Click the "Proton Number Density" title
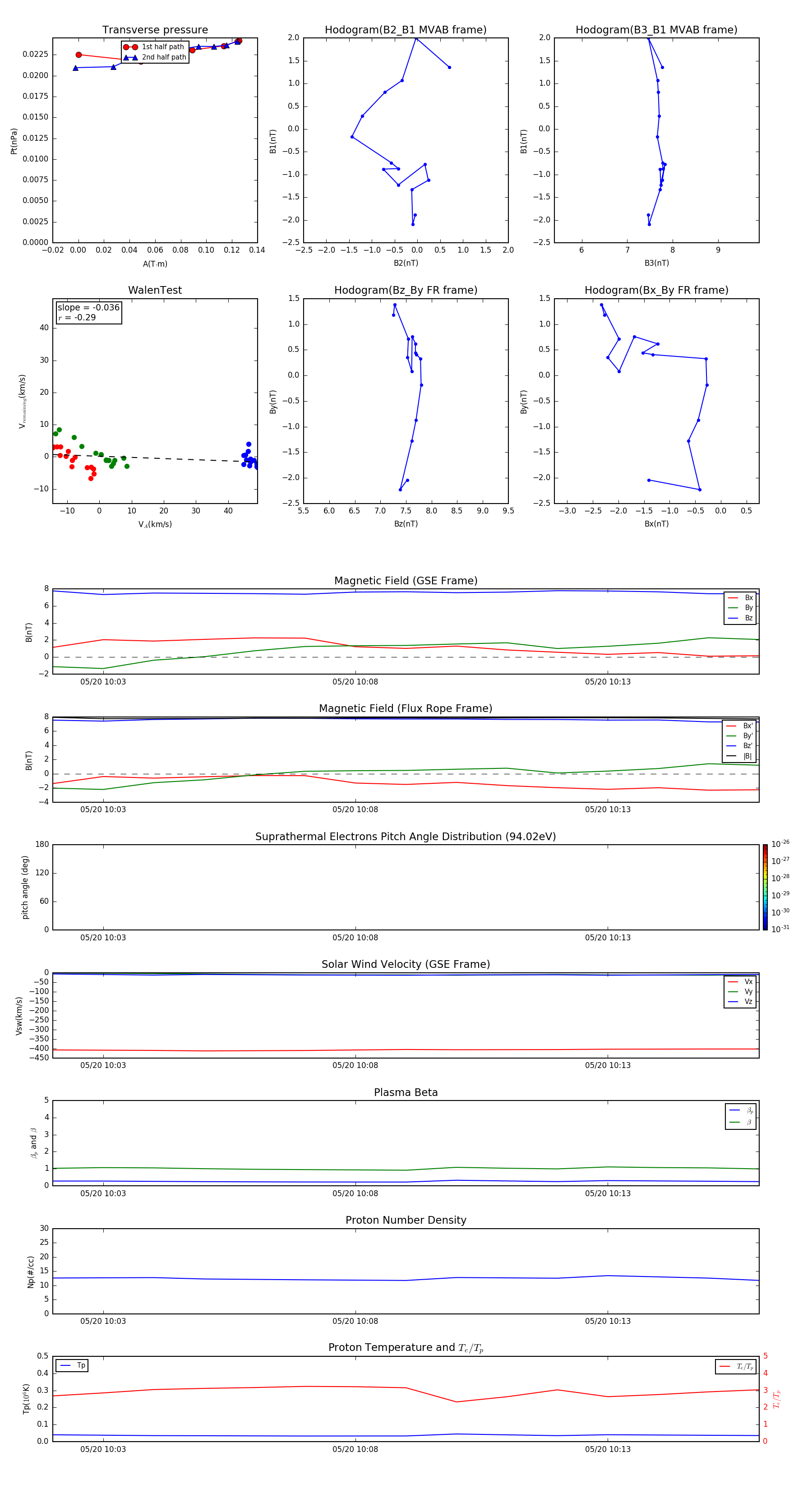The image size is (812, 1489). coord(406,1220)
